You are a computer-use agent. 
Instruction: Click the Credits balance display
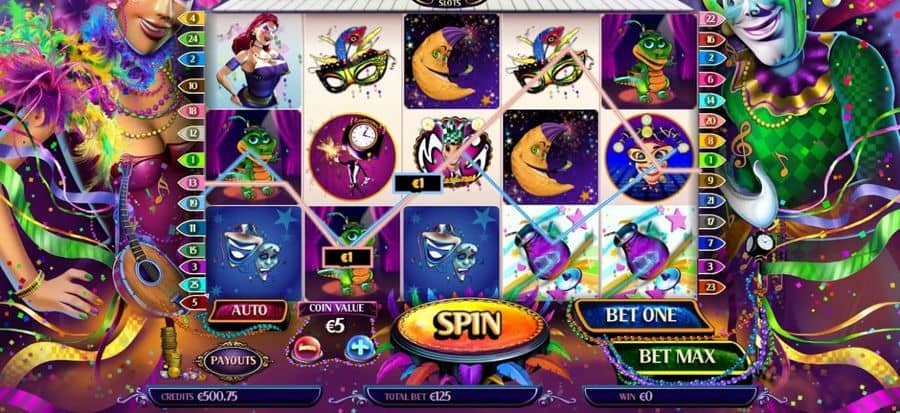click(x=234, y=396)
